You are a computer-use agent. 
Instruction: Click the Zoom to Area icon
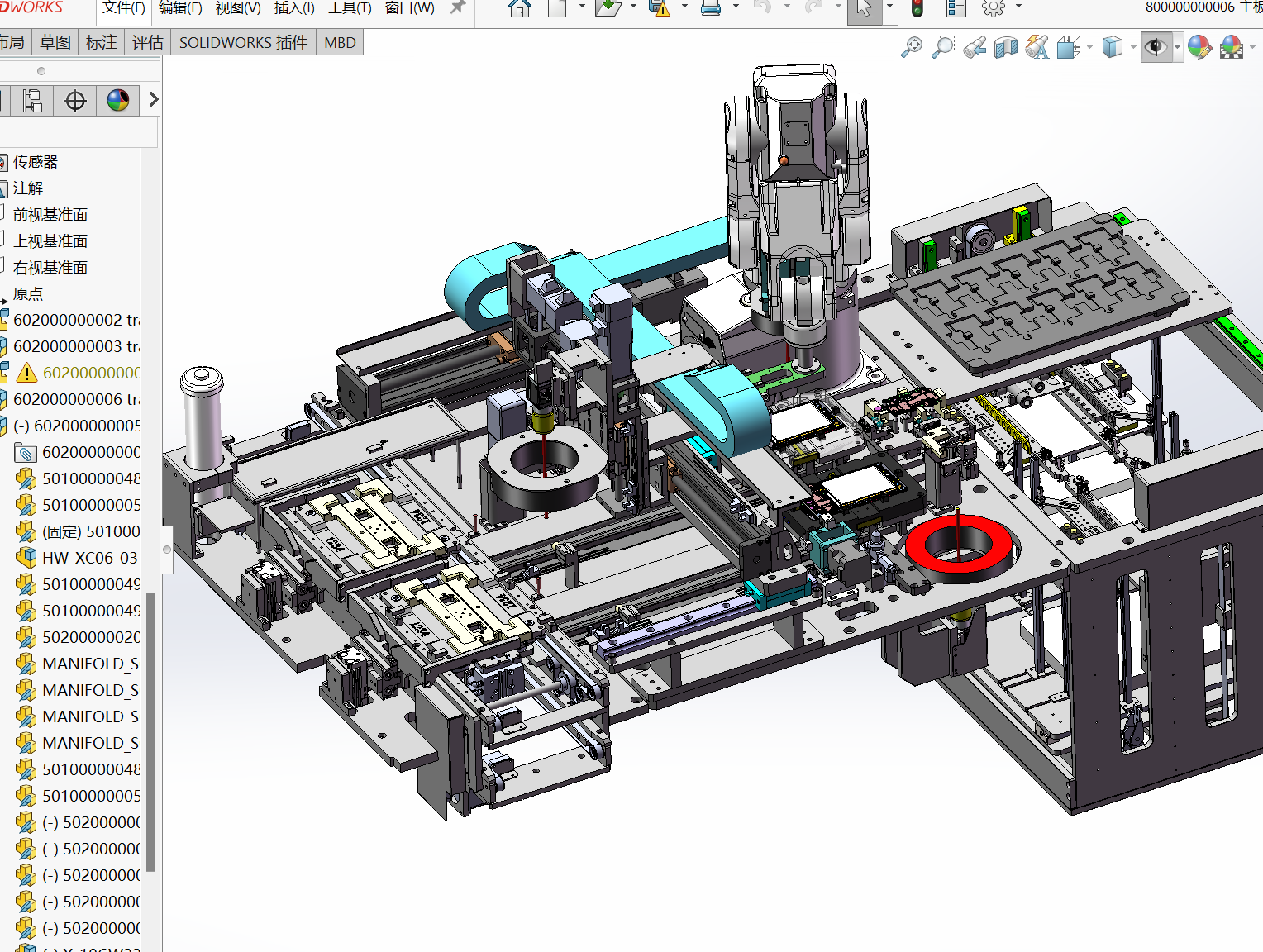(x=943, y=47)
